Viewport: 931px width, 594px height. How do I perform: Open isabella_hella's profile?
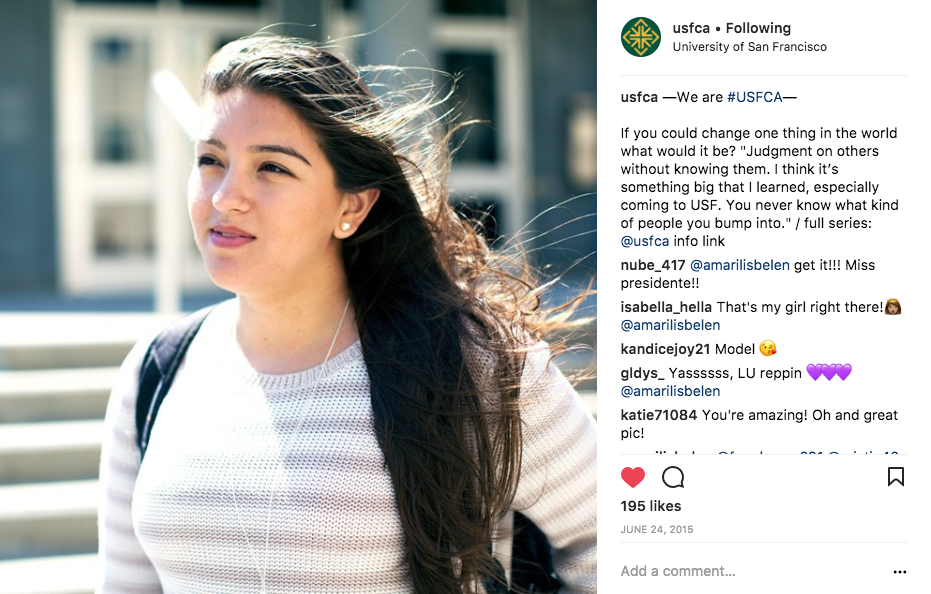[x=666, y=307]
